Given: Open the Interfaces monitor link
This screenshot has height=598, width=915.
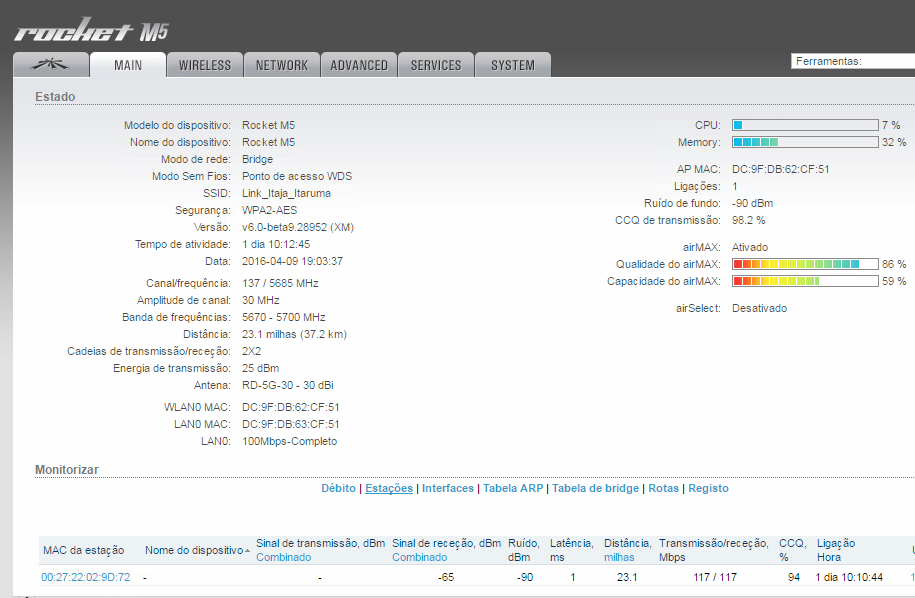Looking at the screenshot, I should click(x=448, y=488).
